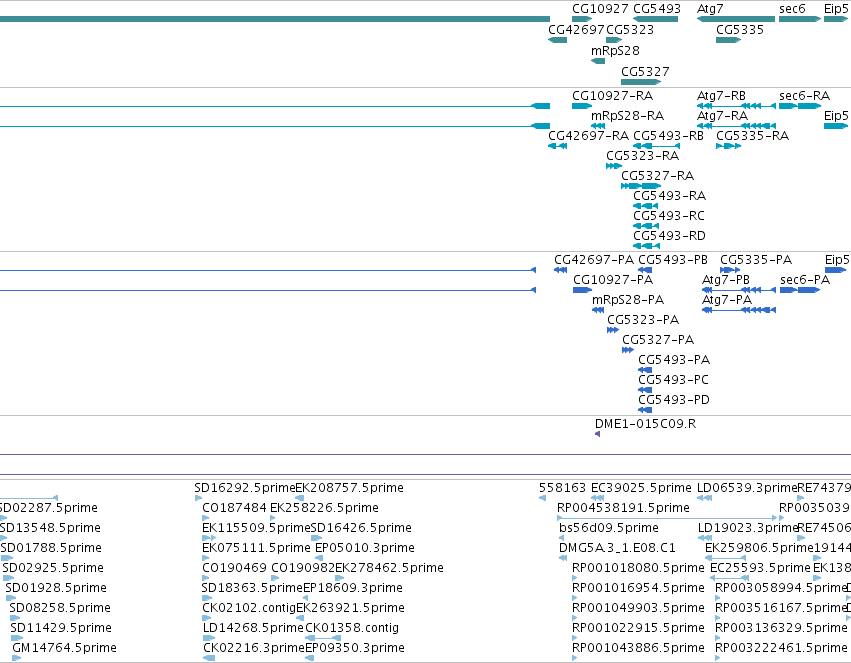Select the Atg7 gene label

click(710, 9)
